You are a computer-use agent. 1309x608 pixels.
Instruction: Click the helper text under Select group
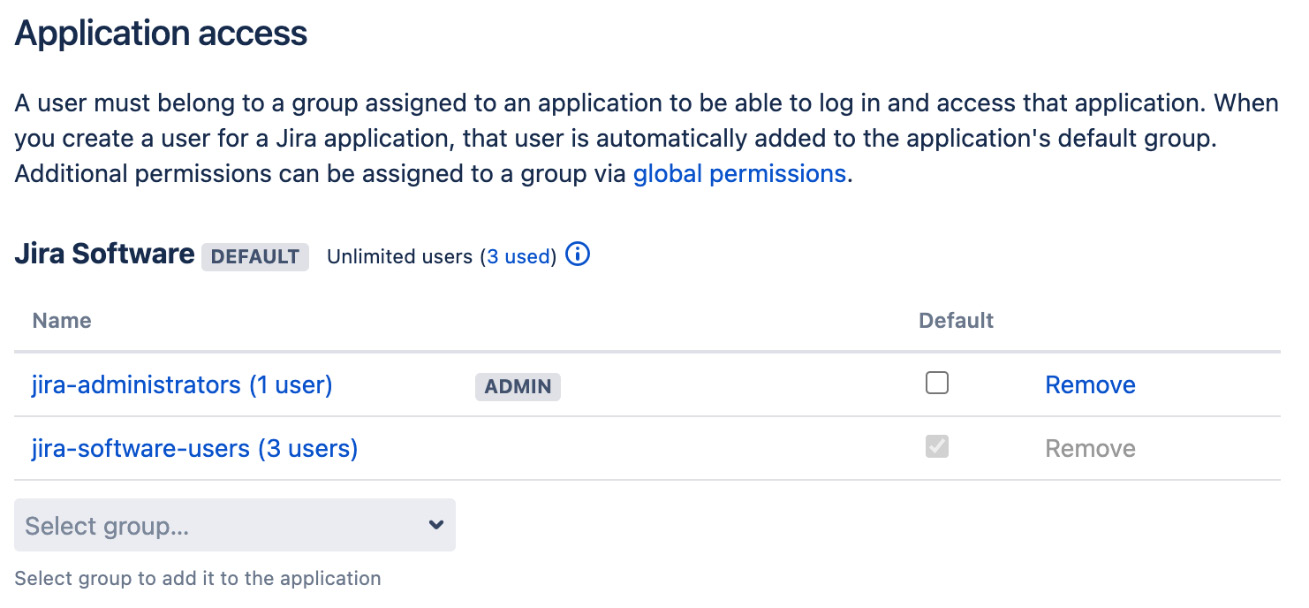(x=196, y=578)
